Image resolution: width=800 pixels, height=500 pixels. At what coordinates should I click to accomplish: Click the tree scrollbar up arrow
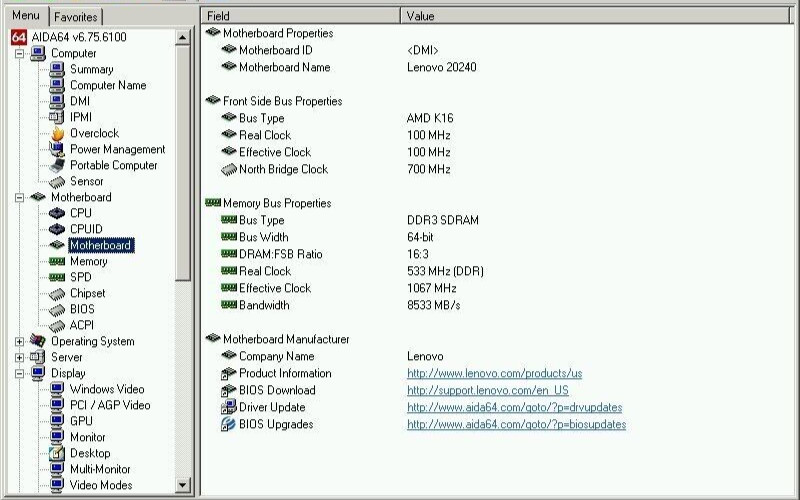pyautogui.click(x=183, y=37)
